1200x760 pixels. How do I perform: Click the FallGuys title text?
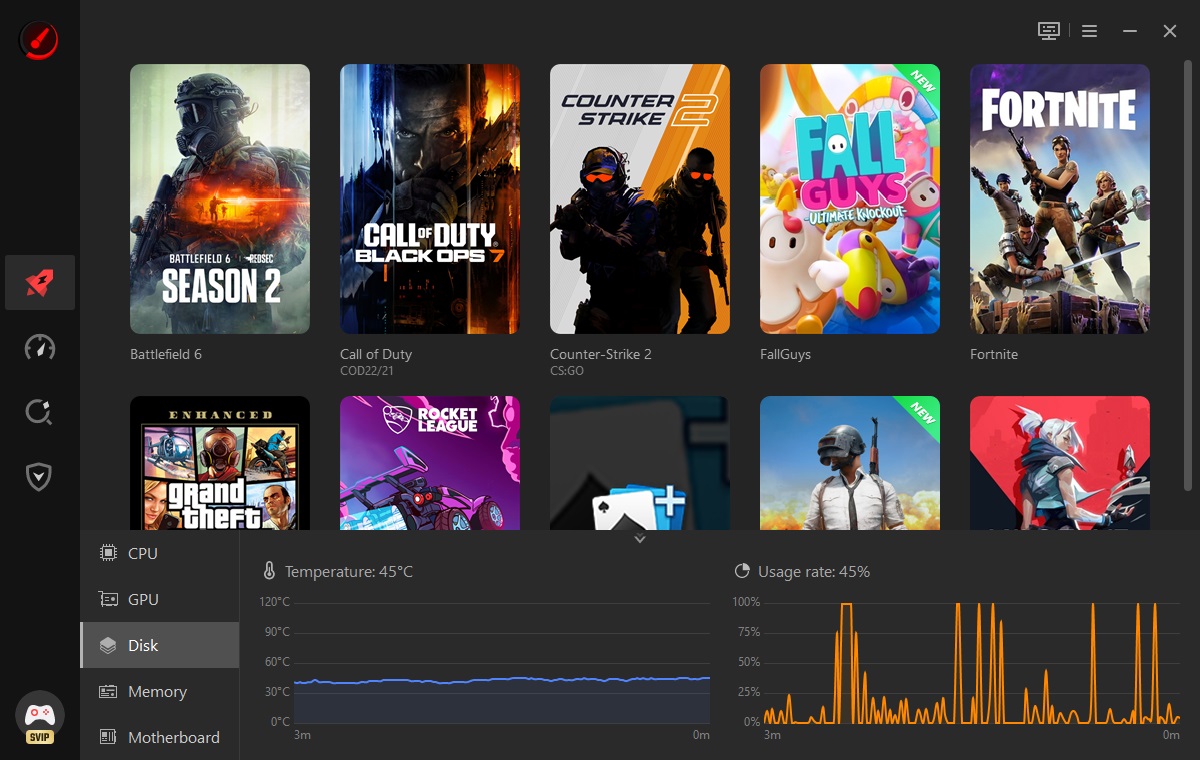click(786, 354)
